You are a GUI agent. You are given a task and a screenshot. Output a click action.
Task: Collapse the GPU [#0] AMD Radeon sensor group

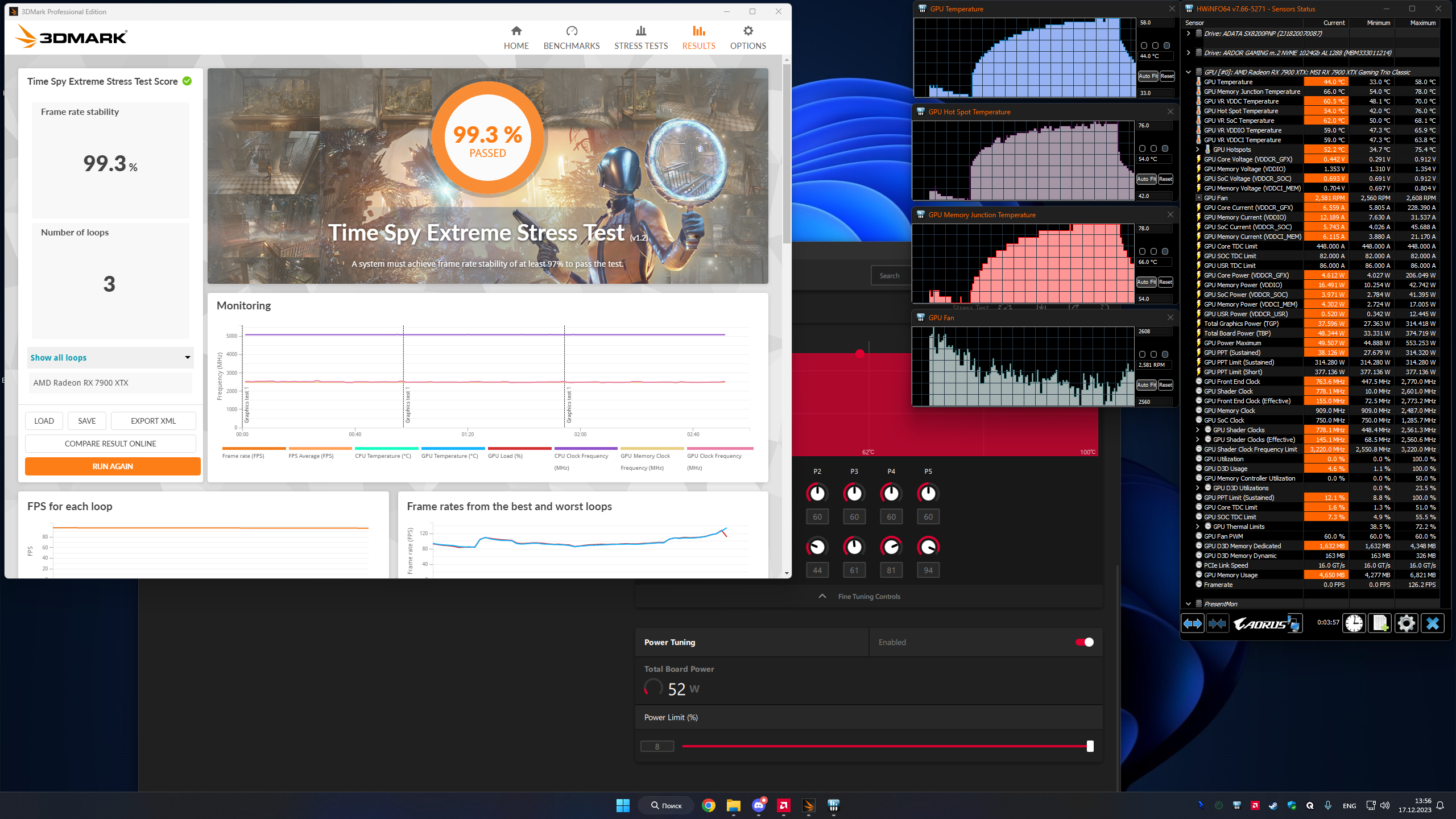pyautogui.click(x=1188, y=72)
